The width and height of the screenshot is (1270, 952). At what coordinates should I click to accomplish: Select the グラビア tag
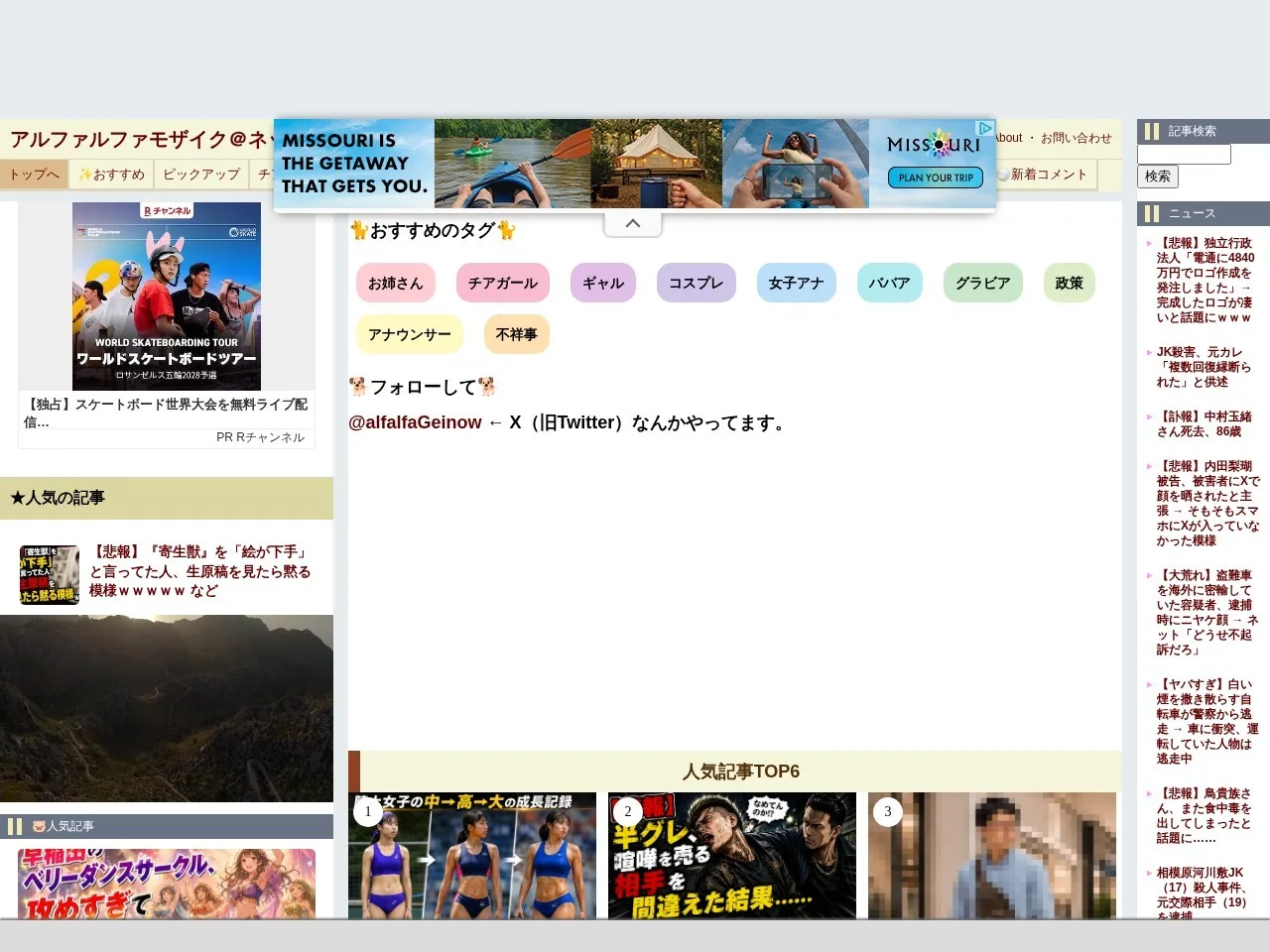tap(983, 283)
